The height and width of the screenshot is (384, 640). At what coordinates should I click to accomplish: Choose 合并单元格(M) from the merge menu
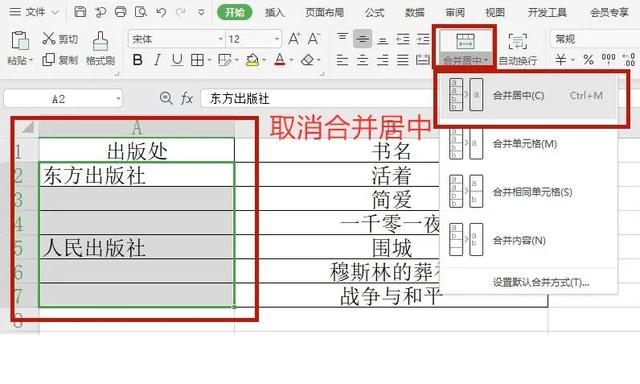[x=529, y=144]
